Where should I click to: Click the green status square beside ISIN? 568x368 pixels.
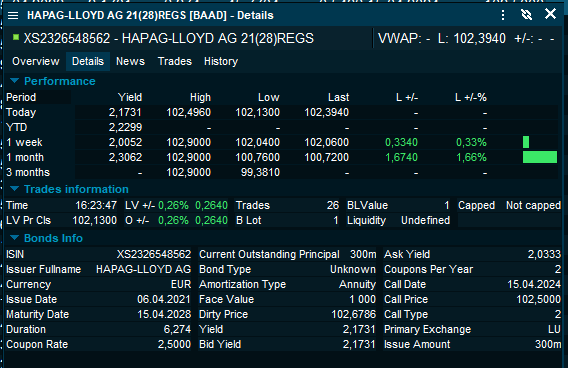pos(16,37)
